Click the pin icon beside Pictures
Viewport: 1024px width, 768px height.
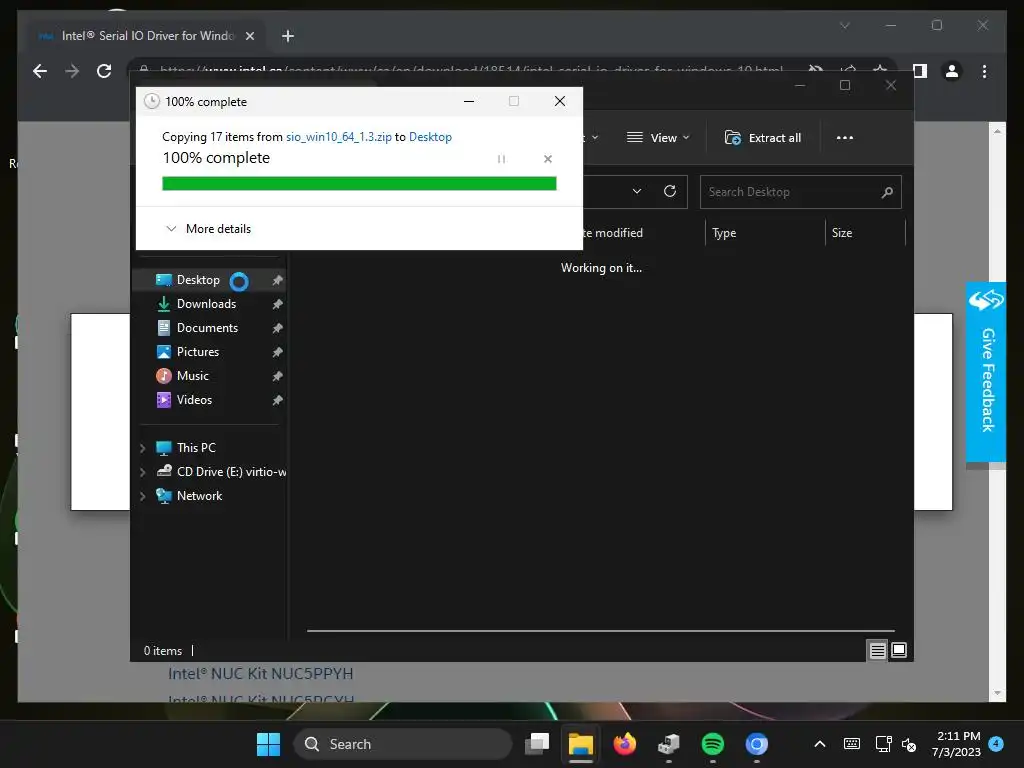(278, 352)
